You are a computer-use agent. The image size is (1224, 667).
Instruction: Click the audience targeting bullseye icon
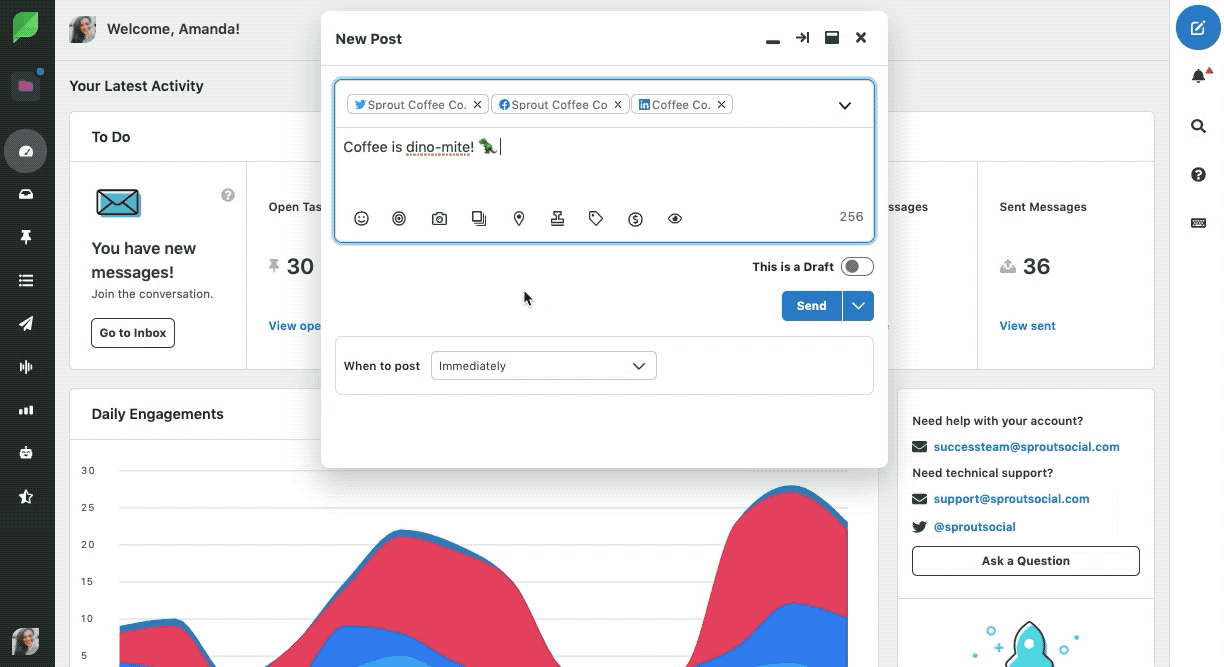coord(399,218)
